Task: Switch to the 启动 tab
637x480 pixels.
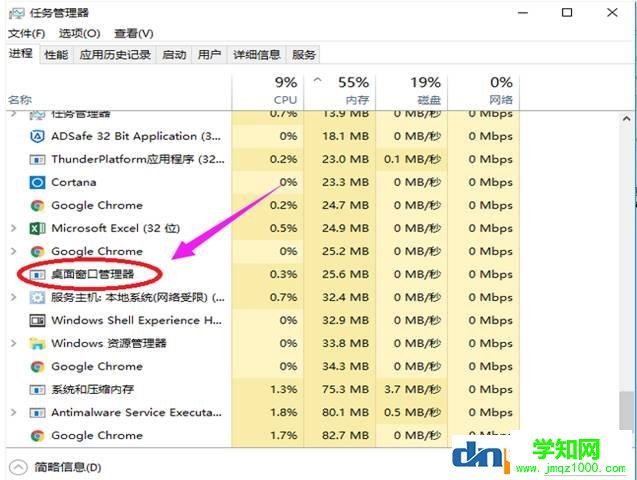Action: tap(174, 54)
